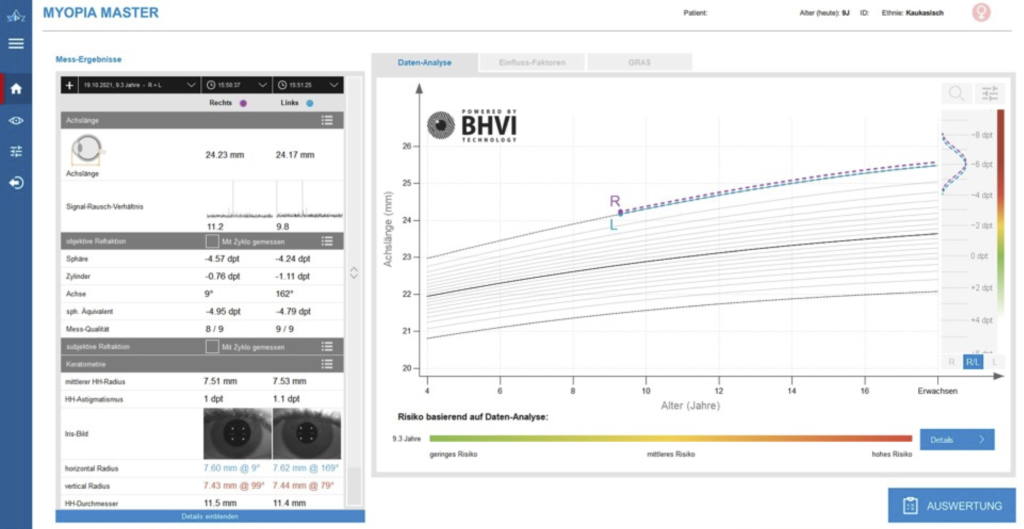Screen dimensions: 1024x529
Task: Click the logout arrow icon in the sidebar
Action: pyautogui.click(x=16, y=183)
